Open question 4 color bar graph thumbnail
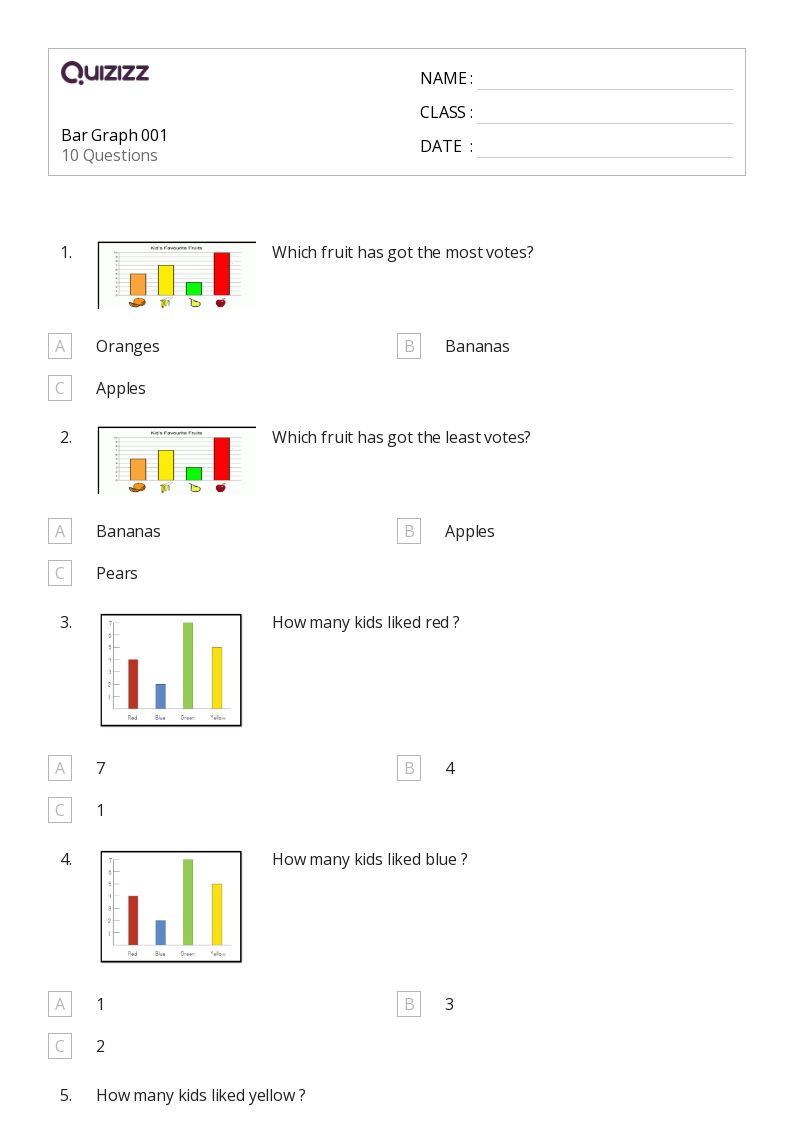The width and height of the screenshot is (794, 1123). point(171,906)
